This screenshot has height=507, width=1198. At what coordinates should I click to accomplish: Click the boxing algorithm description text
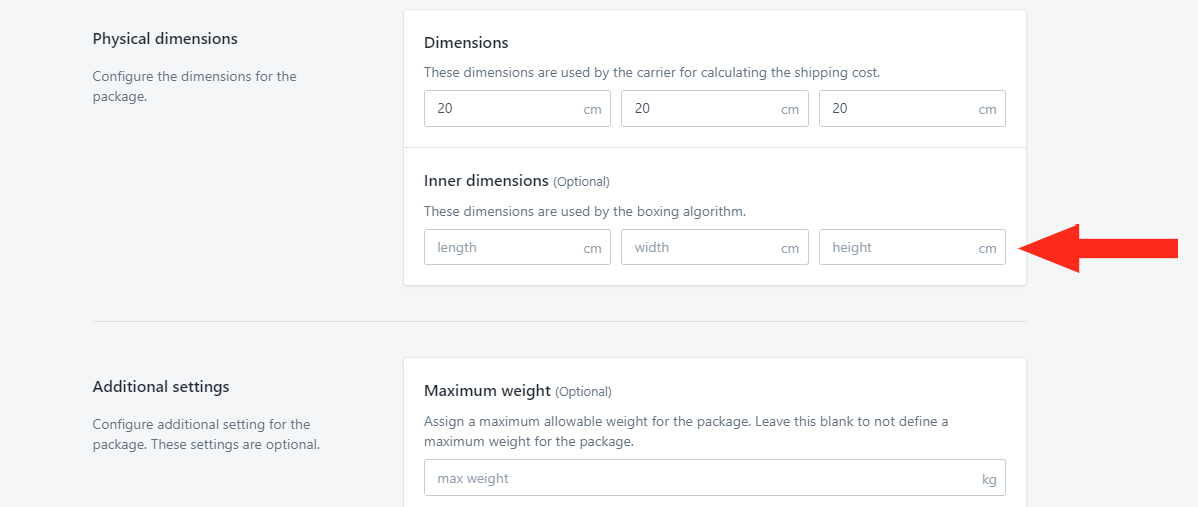click(585, 212)
